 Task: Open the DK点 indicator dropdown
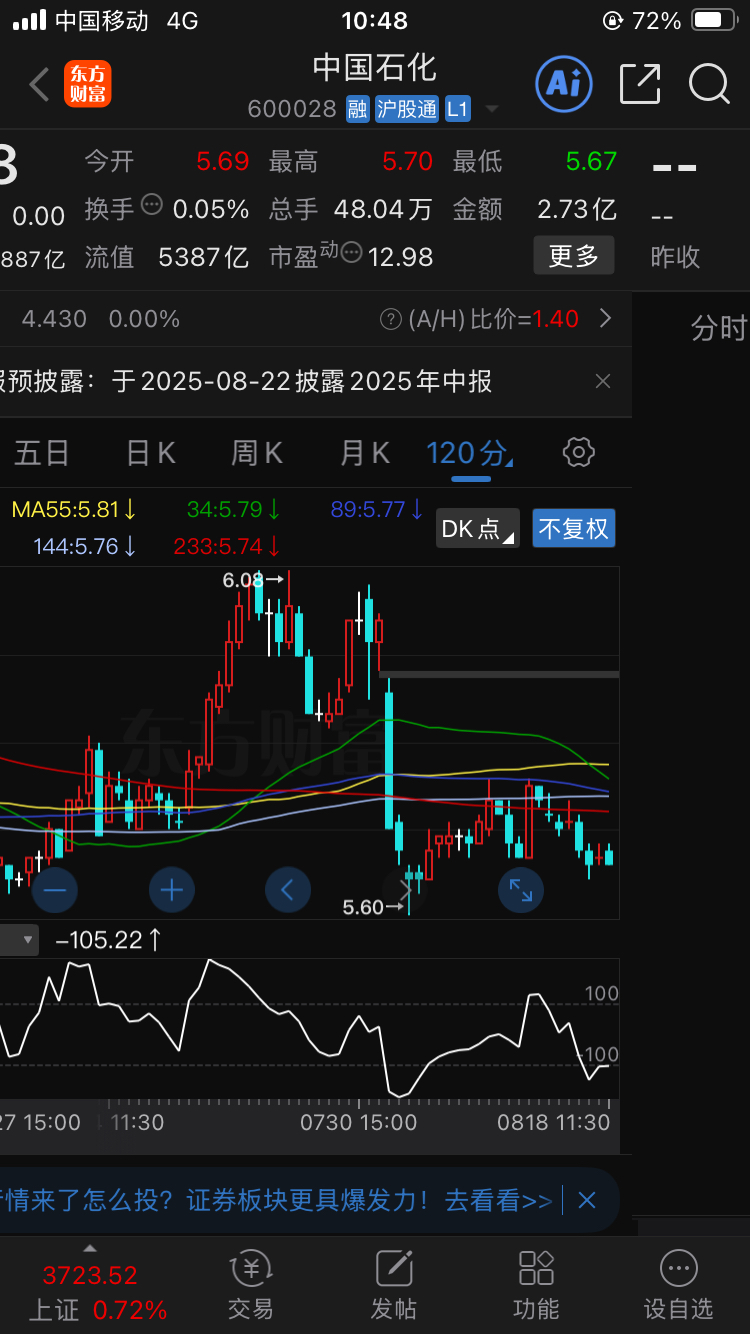478,528
